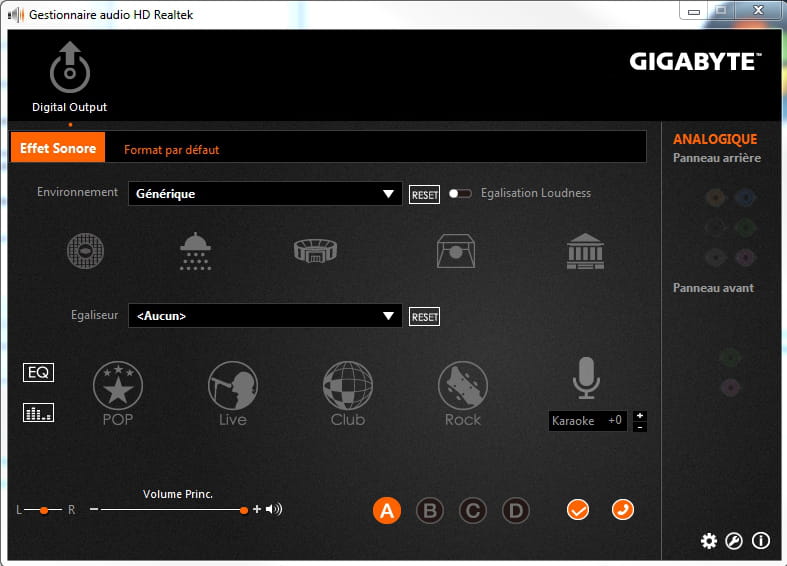787x566 pixels.
Task: Select sound profile D
Action: [516, 511]
